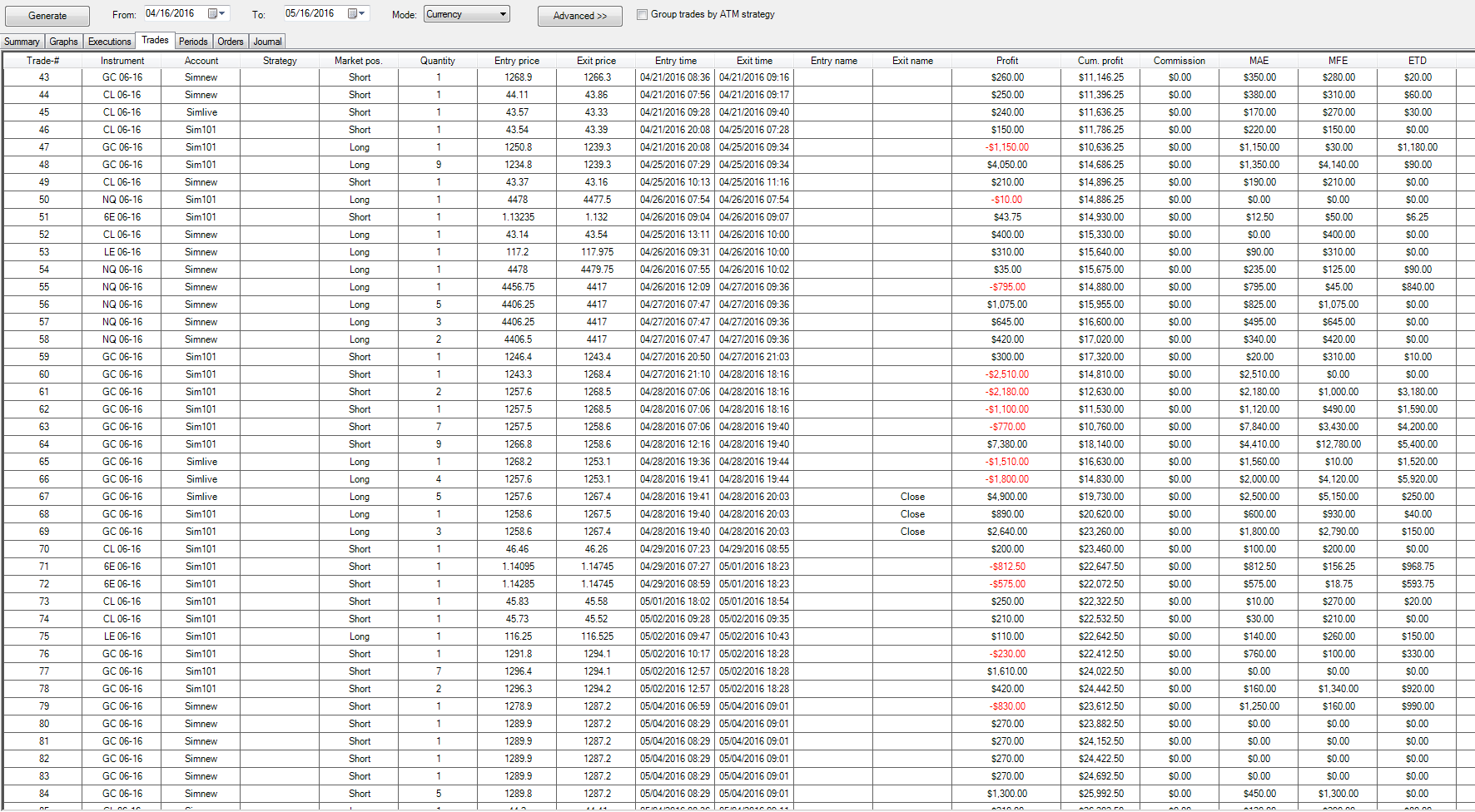Click NQ 06-16 instrument in trade 50
1475x812 pixels.
click(122, 200)
